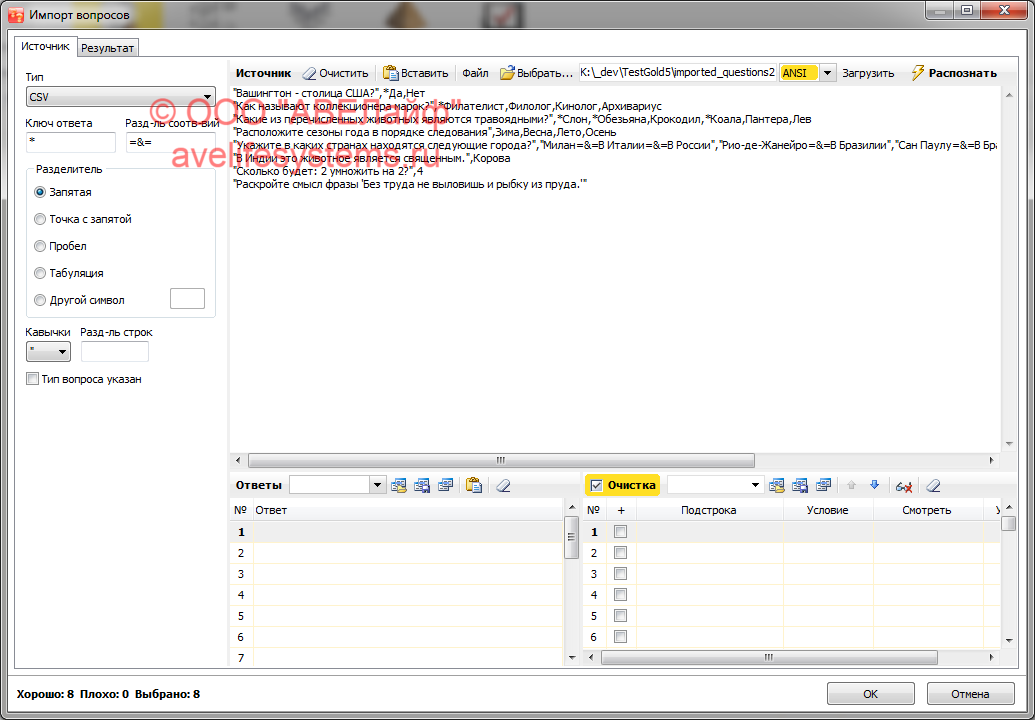This screenshot has width=1035, height=720.
Task: Click the Выбрать open folder icon
Action: [508, 73]
